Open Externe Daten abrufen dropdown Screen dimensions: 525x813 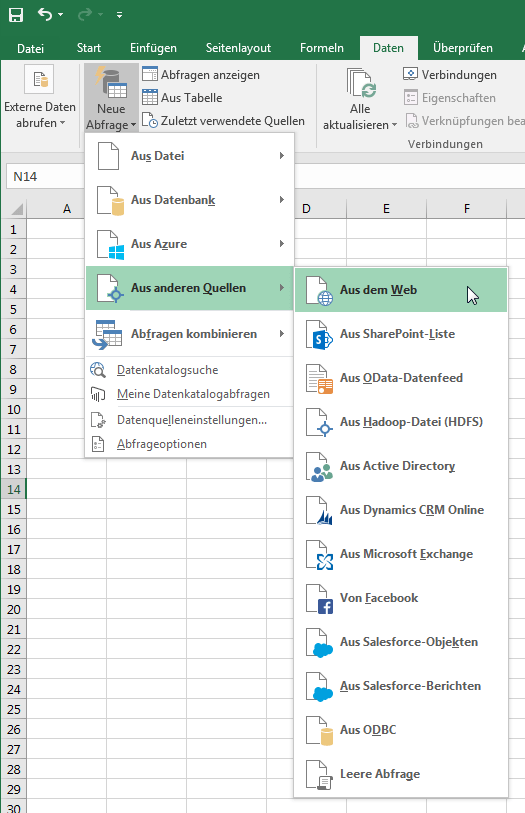point(40,97)
